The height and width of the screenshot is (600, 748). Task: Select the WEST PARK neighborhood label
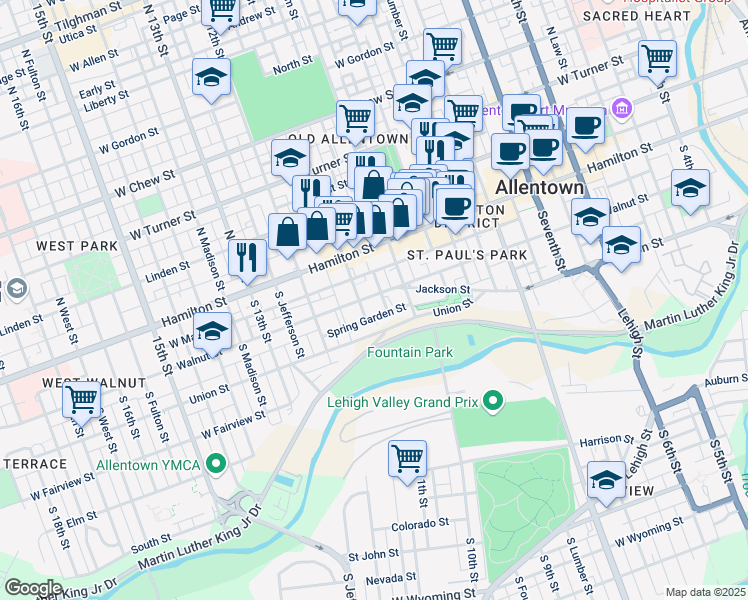point(77,246)
